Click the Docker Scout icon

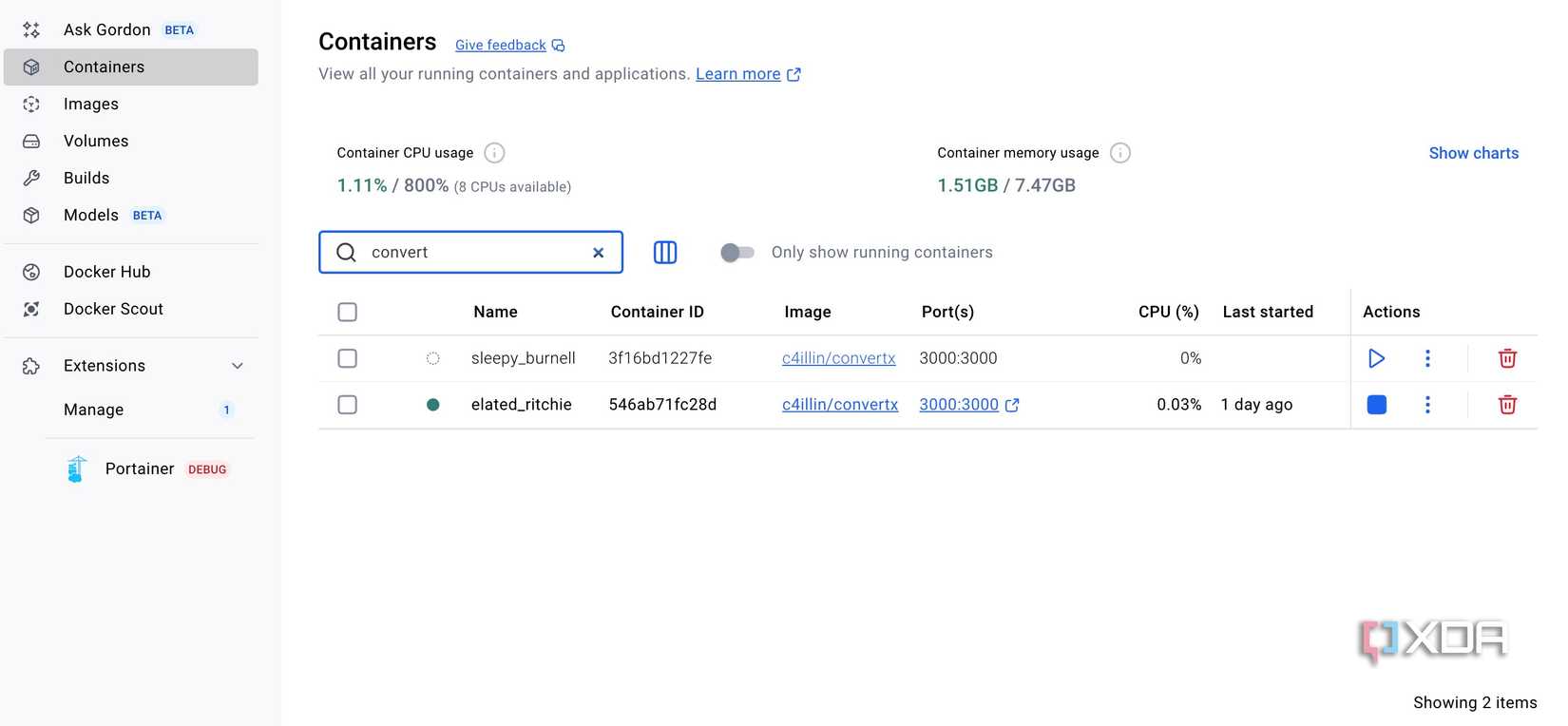(x=31, y=309)
